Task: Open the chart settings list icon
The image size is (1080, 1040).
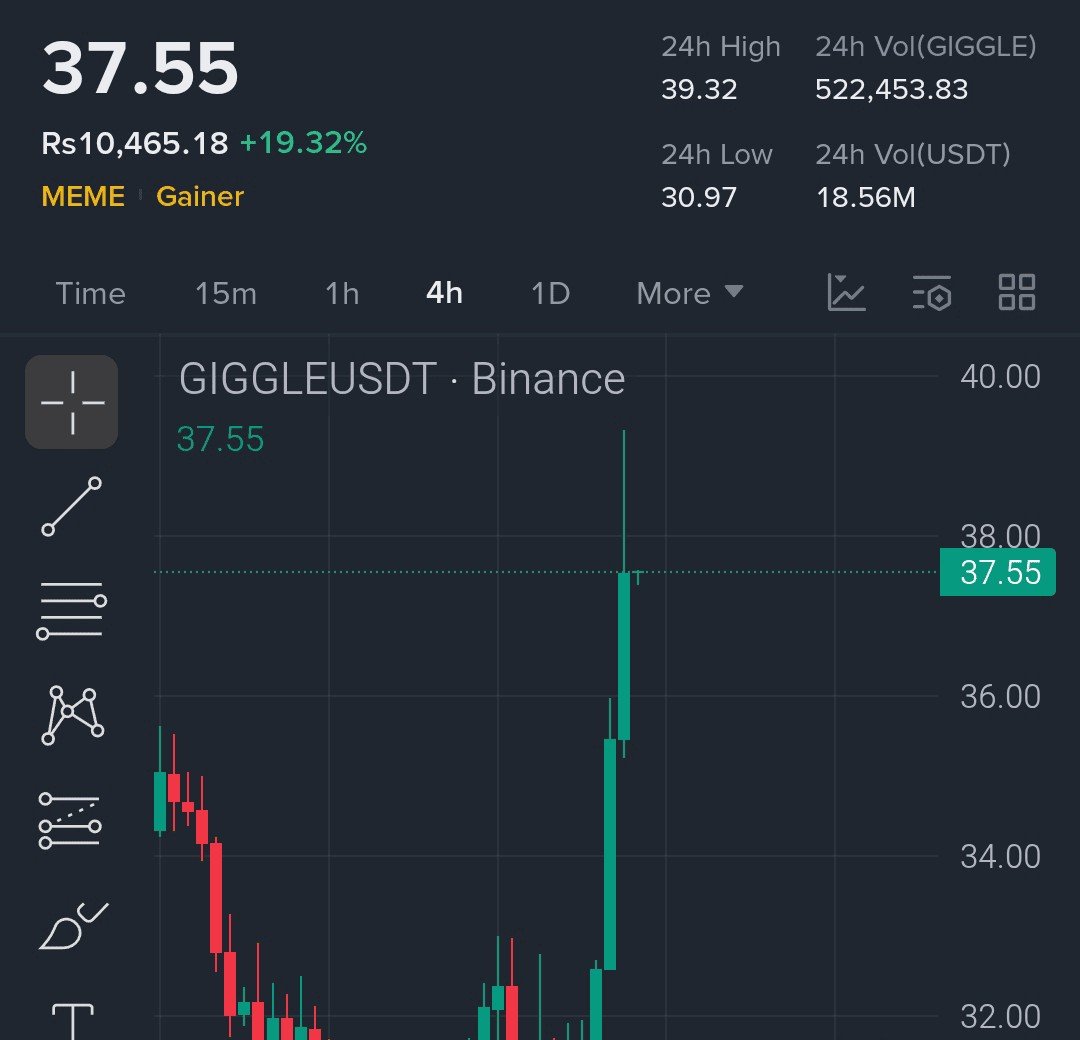Action: 932,293
